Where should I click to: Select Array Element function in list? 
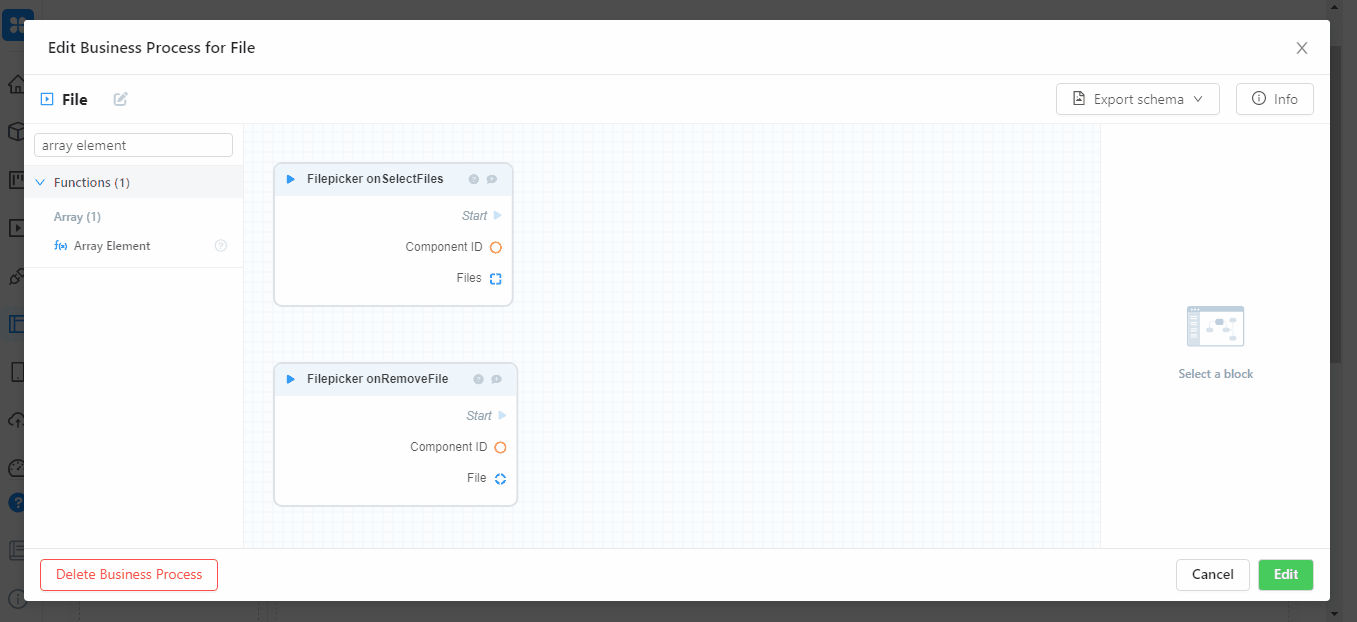pyautogui.click(x=111, y=246)
